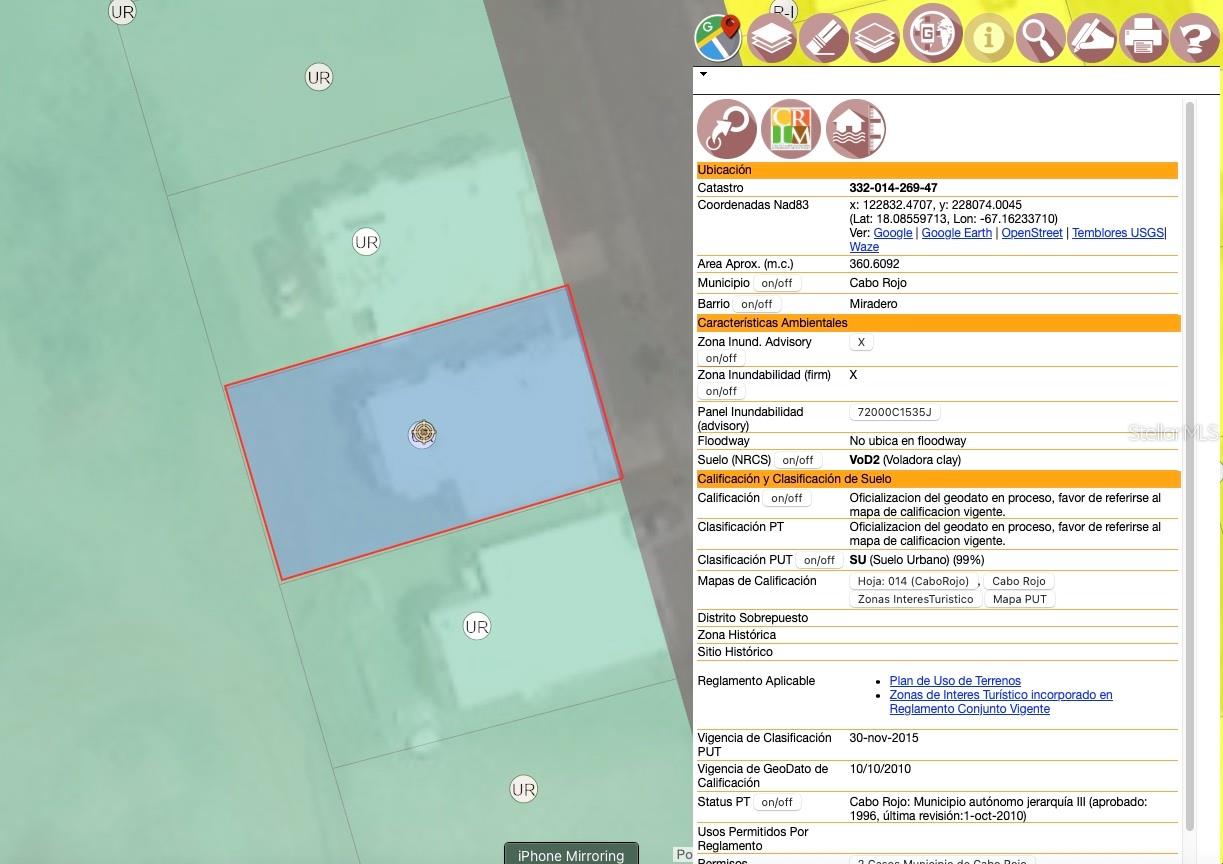
Task: Toggle Clasificación PUT on/off
Action: [x=819, y=560]
